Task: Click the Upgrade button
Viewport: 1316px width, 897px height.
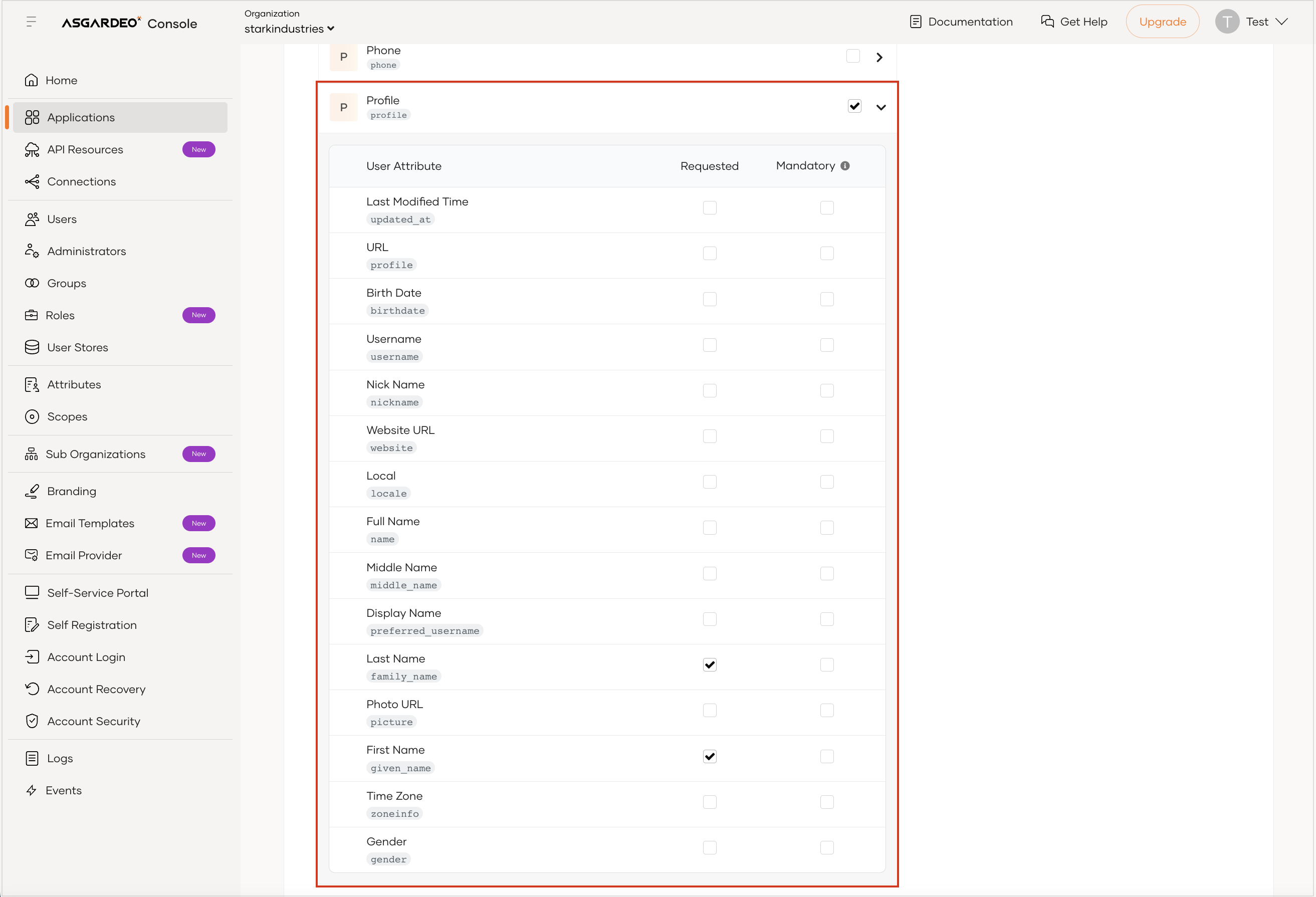Action: pos(1162,22)
